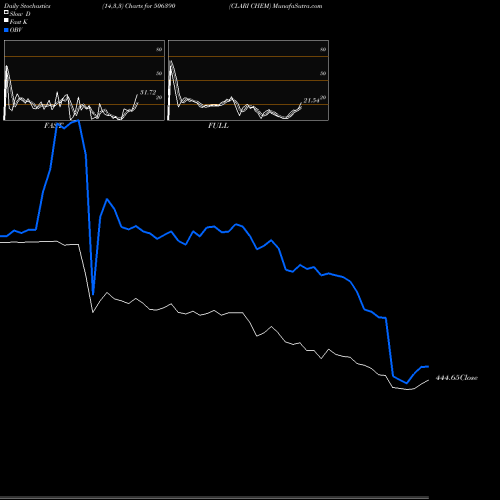Click the 21.54 value in FULL chart
Viewport: 500px width, 500px height.
point(311,100)
